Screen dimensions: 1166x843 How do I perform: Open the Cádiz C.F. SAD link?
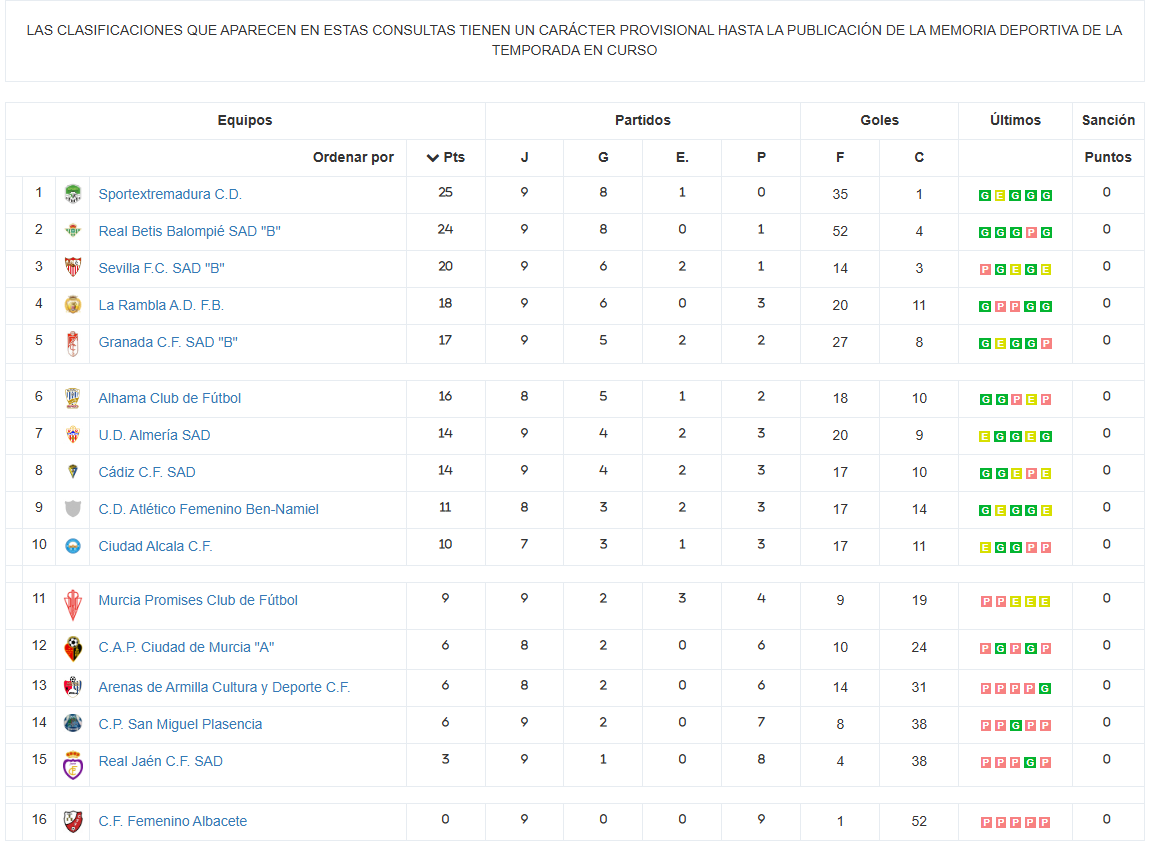coord(147,473)
